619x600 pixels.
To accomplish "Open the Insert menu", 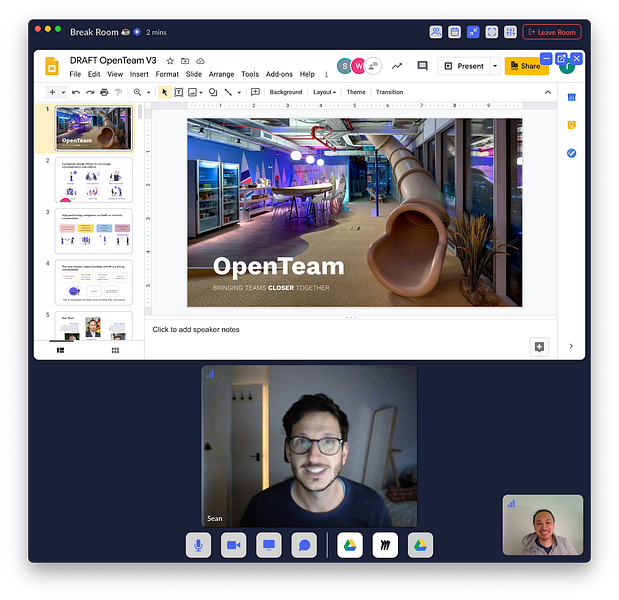I will point(139,74).
